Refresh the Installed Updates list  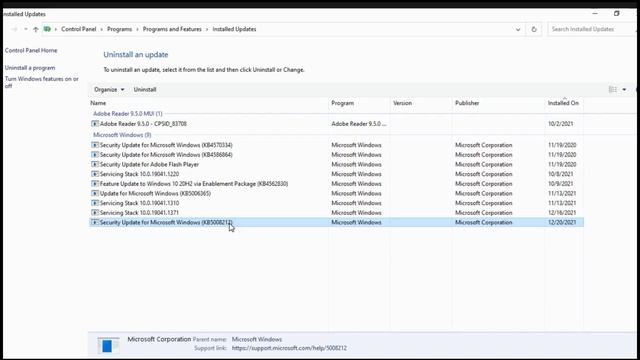(533, 29)
